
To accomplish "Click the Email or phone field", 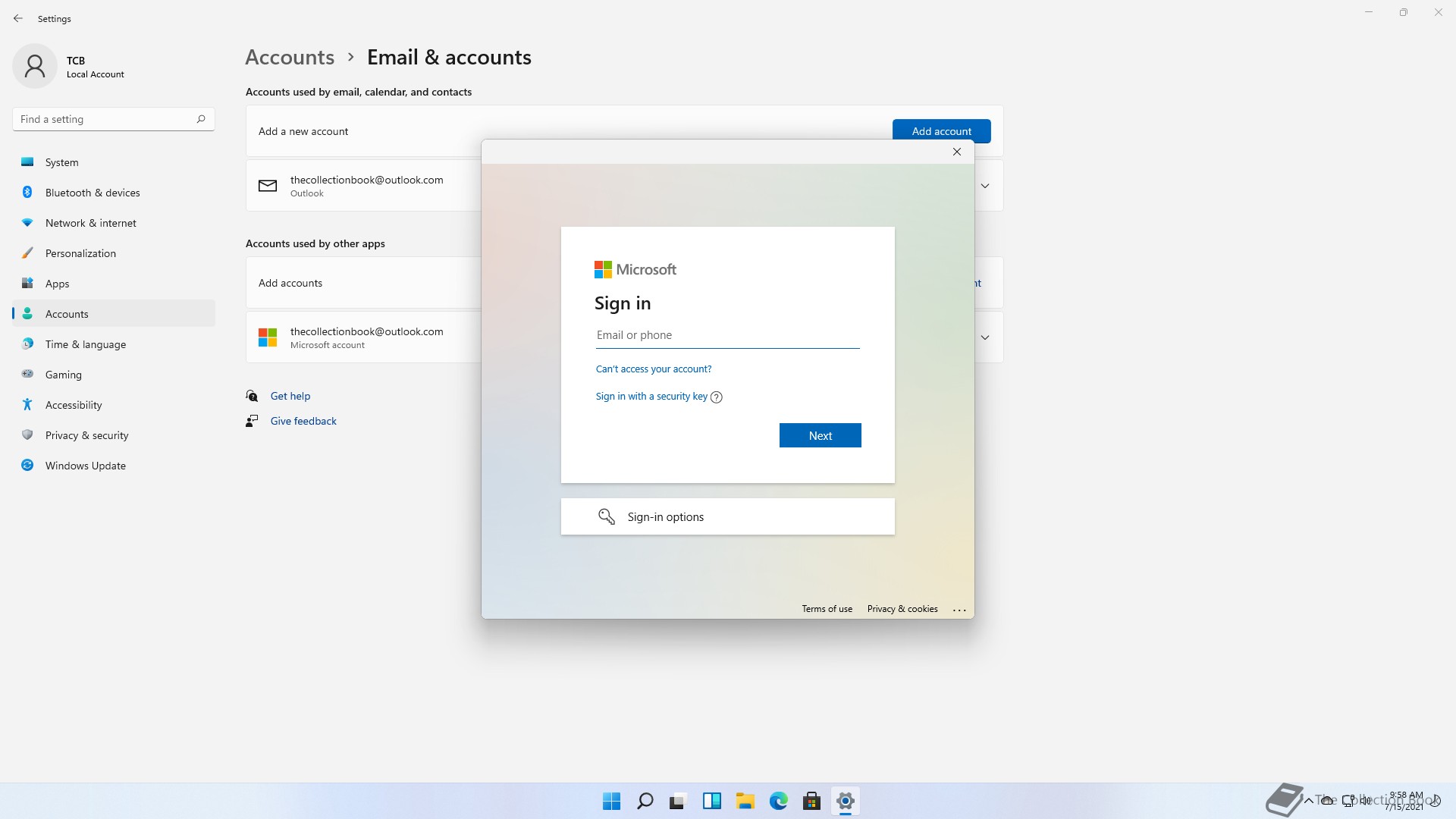I will pos(727,335).
